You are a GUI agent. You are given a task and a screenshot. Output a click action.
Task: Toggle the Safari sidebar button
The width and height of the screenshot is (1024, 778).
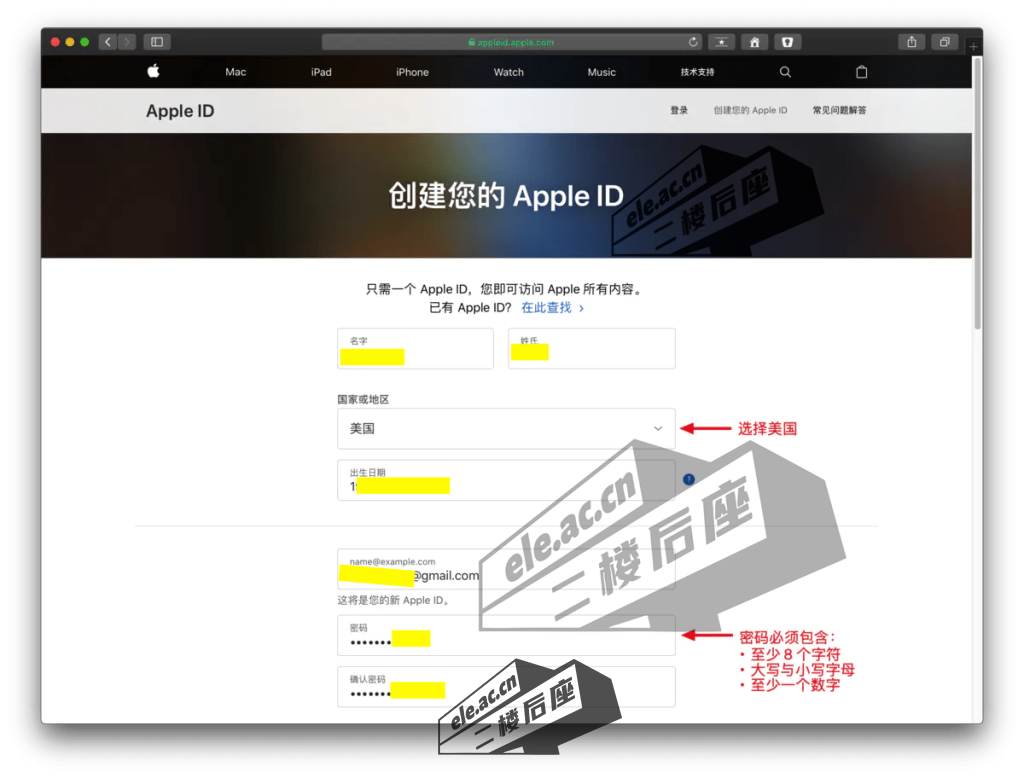pos(157,42)
